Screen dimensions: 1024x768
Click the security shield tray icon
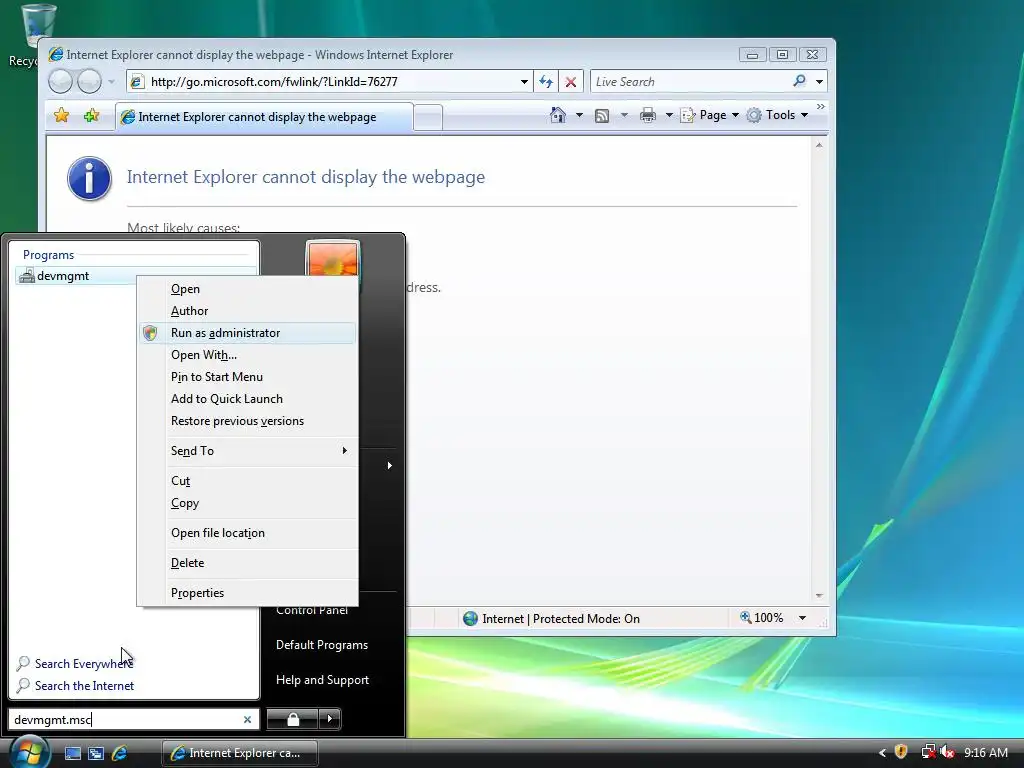901,752
